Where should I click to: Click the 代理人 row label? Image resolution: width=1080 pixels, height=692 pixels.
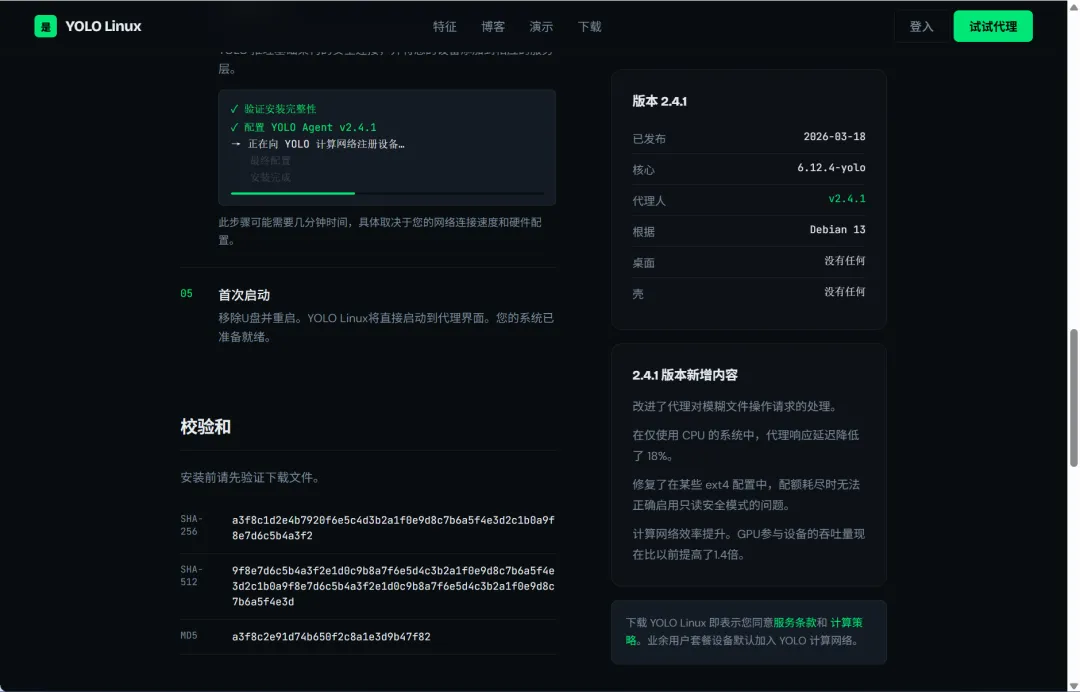[649, 200]
